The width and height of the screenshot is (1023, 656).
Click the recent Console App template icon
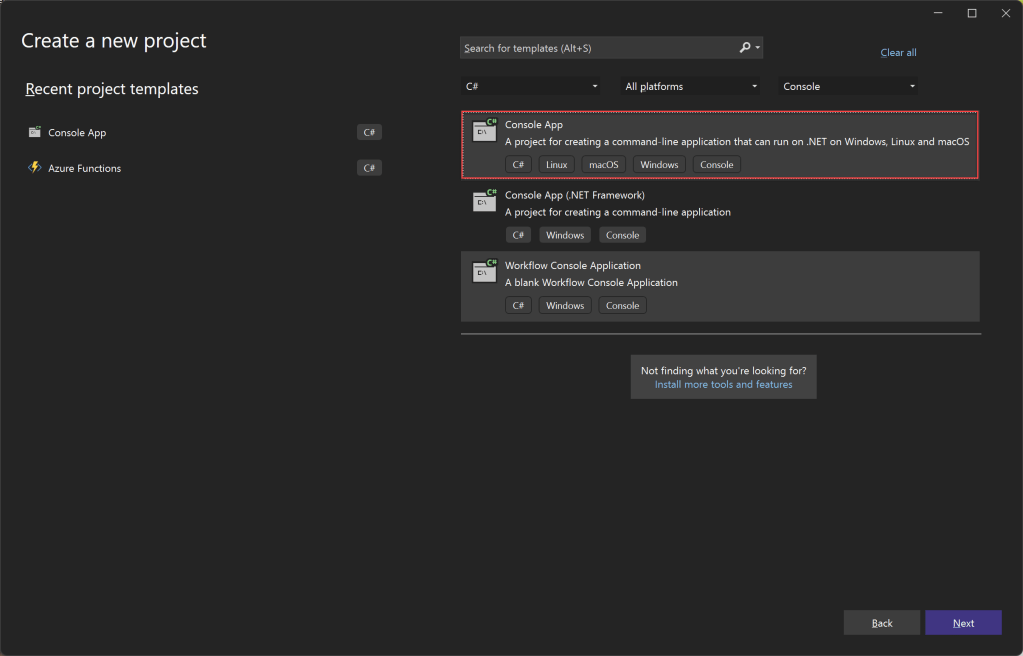[x=35, y=132]
